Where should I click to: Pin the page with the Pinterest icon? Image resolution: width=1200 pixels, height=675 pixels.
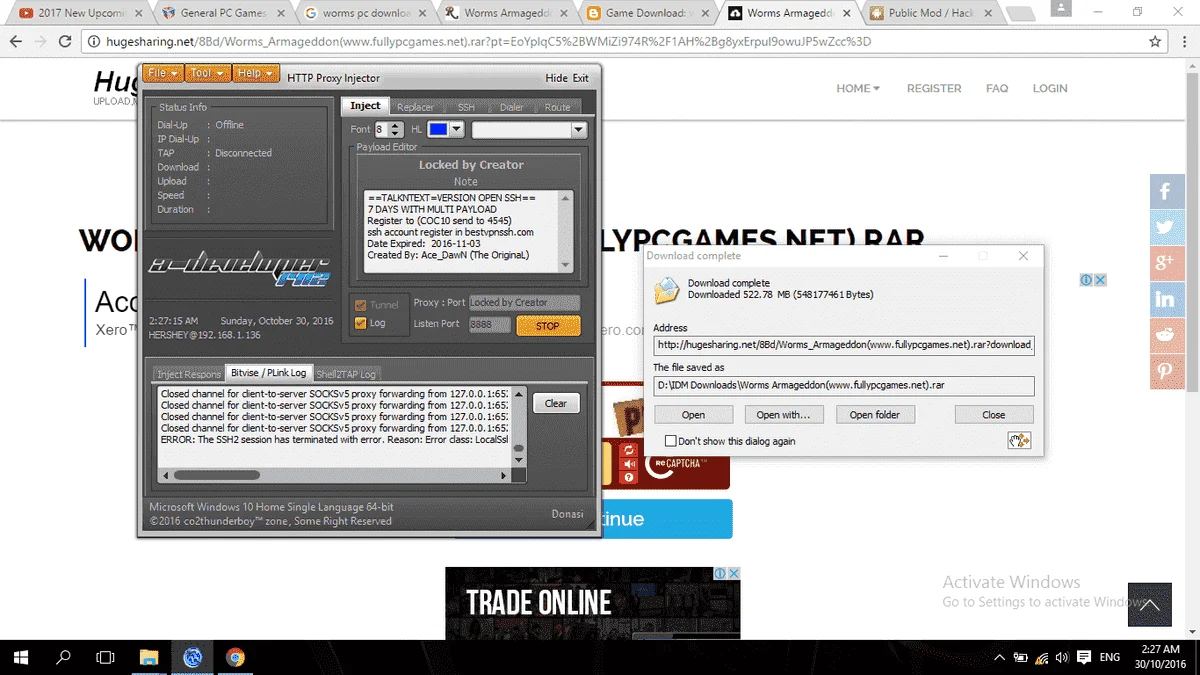pyautogui.click(x=1166, y=371)
